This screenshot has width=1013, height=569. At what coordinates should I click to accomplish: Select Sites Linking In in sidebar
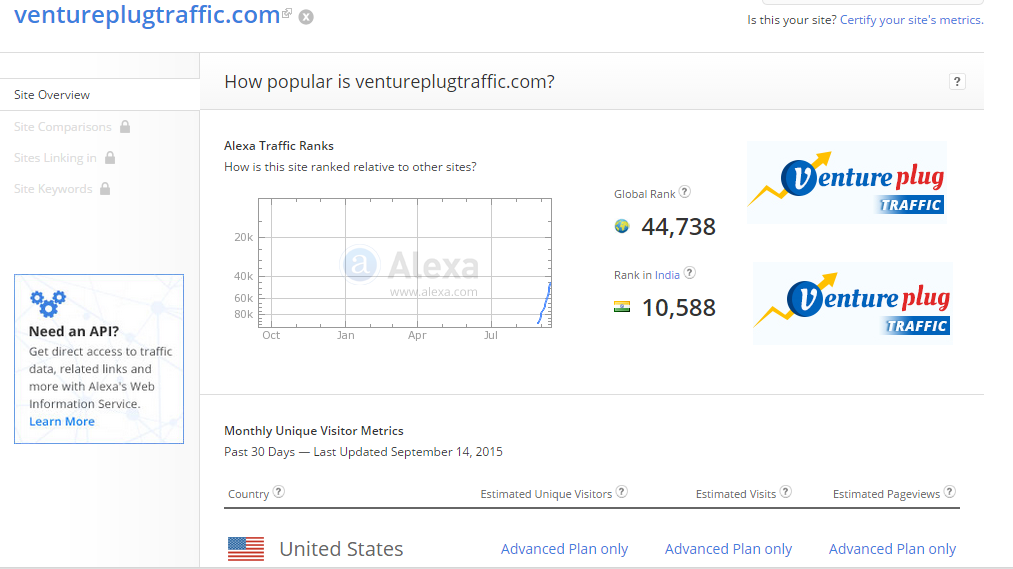point(55,158)
